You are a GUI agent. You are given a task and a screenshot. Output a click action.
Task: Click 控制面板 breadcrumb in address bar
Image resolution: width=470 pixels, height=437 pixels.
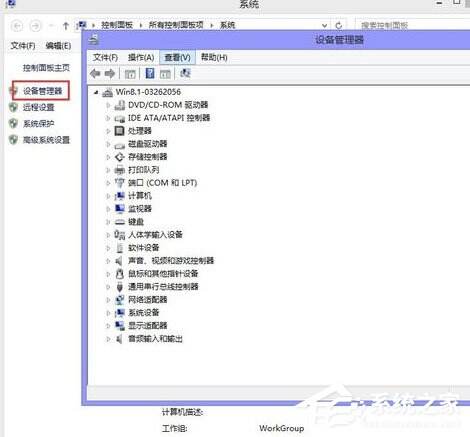[117, 25]
